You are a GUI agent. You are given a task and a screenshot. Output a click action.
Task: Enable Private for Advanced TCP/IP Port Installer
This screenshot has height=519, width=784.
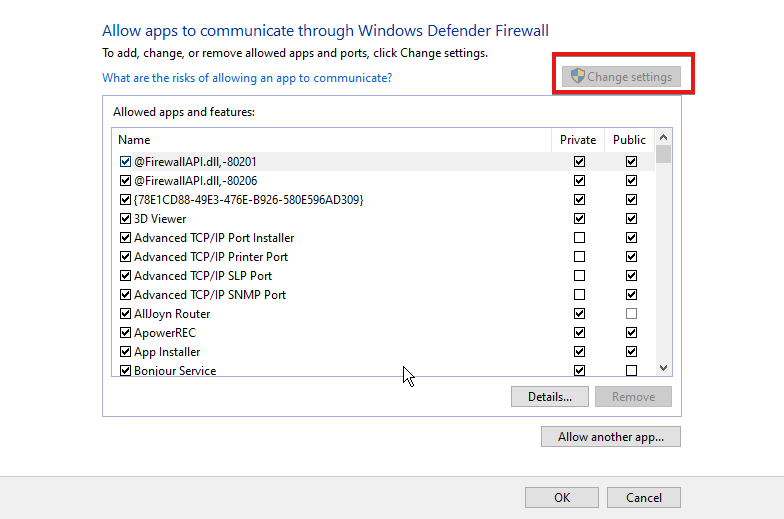tap(579, 238)
